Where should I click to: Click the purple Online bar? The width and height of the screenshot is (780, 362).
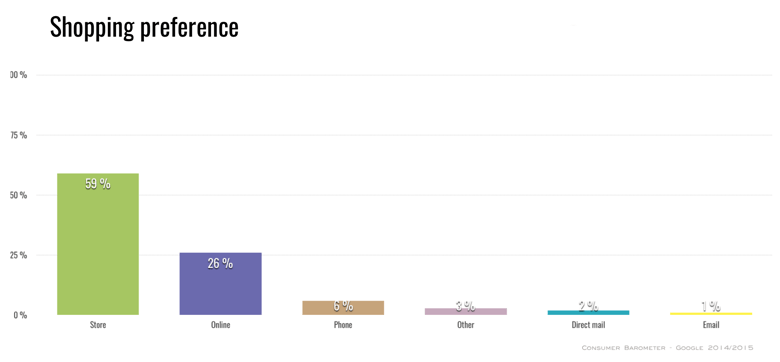tap(220, 284)
